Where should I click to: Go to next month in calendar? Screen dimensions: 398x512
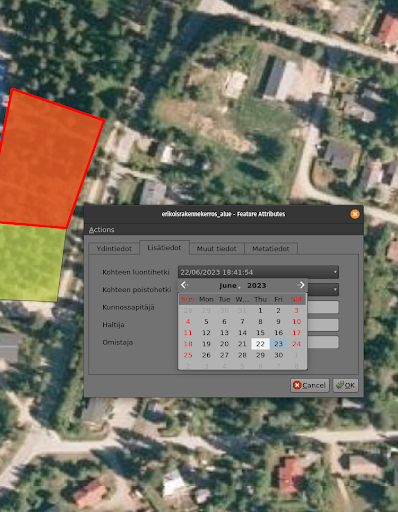301,285
